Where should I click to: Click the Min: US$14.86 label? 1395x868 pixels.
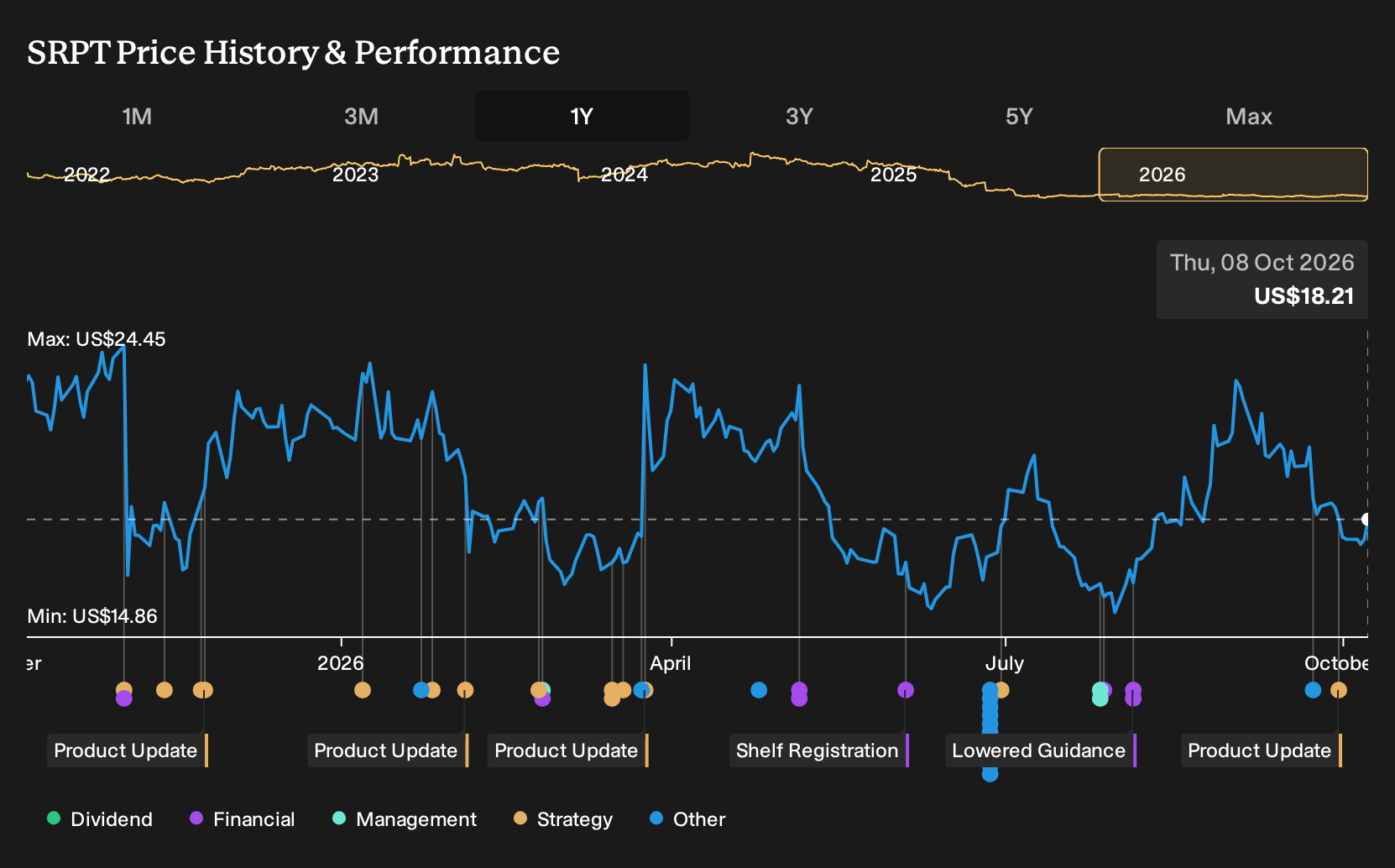(x=92, y=616)
